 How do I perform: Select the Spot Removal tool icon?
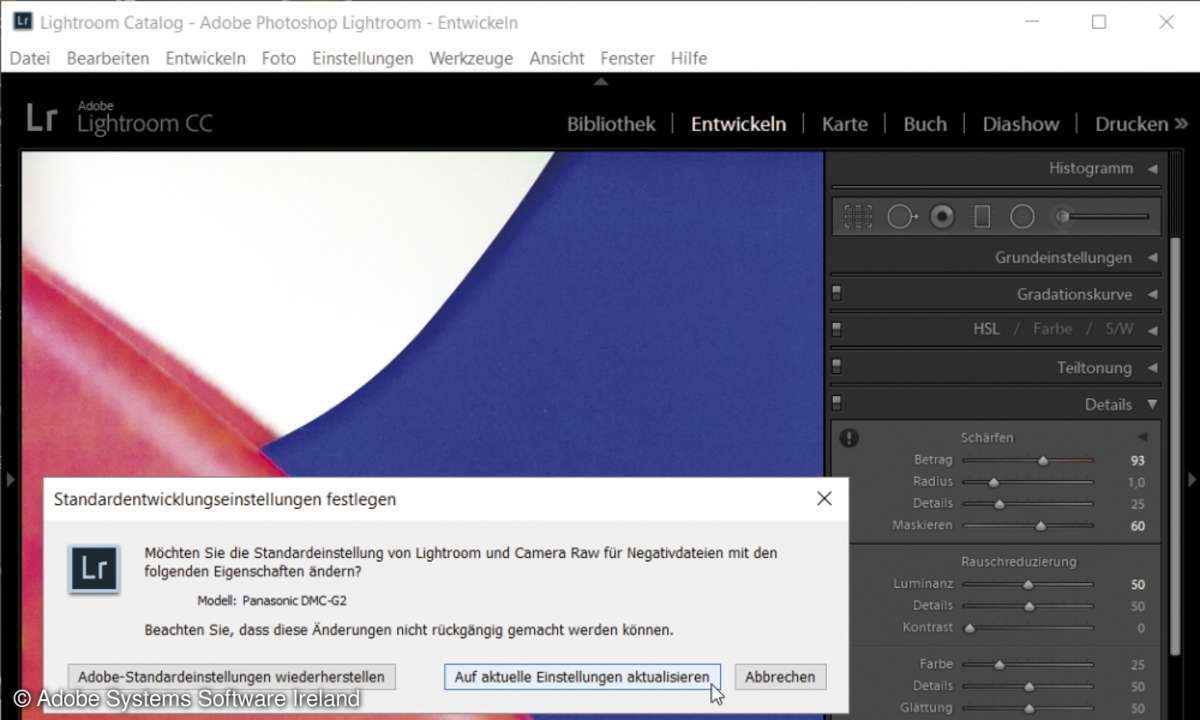[x=902, y=216]
